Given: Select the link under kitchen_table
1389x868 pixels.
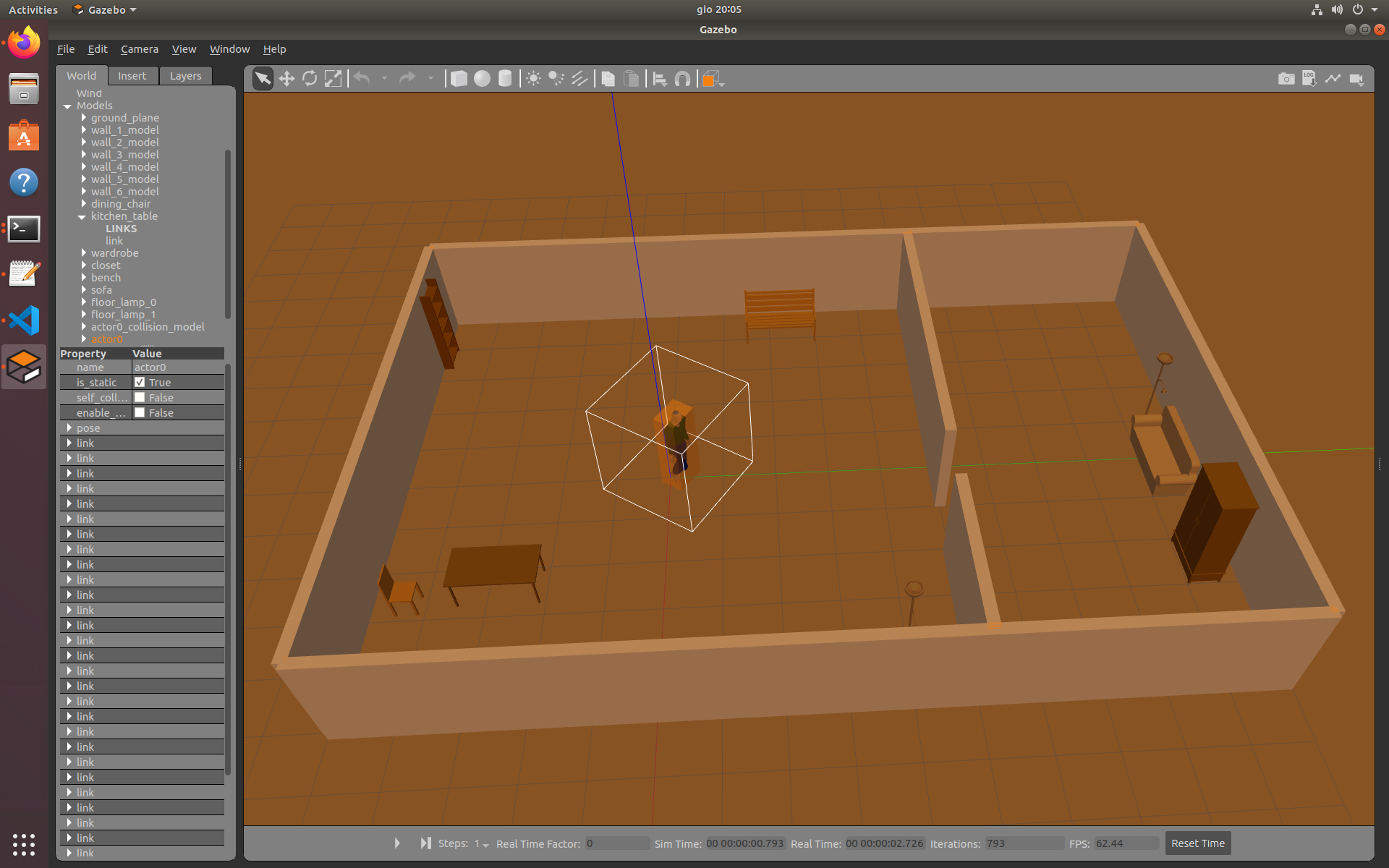Looking at the screenshot, I should coord(114,241).
